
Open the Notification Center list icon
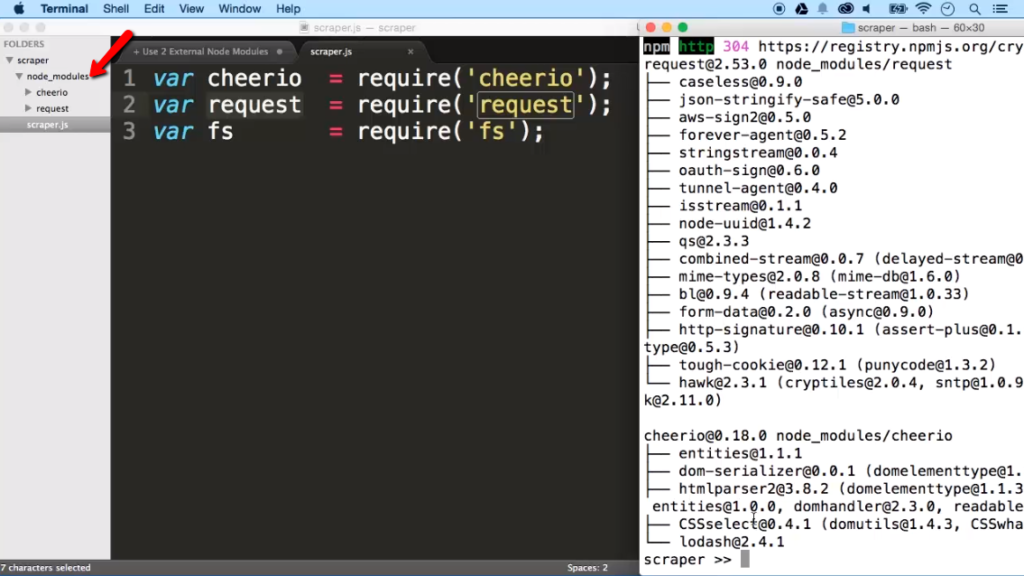tap(1000, 9)
